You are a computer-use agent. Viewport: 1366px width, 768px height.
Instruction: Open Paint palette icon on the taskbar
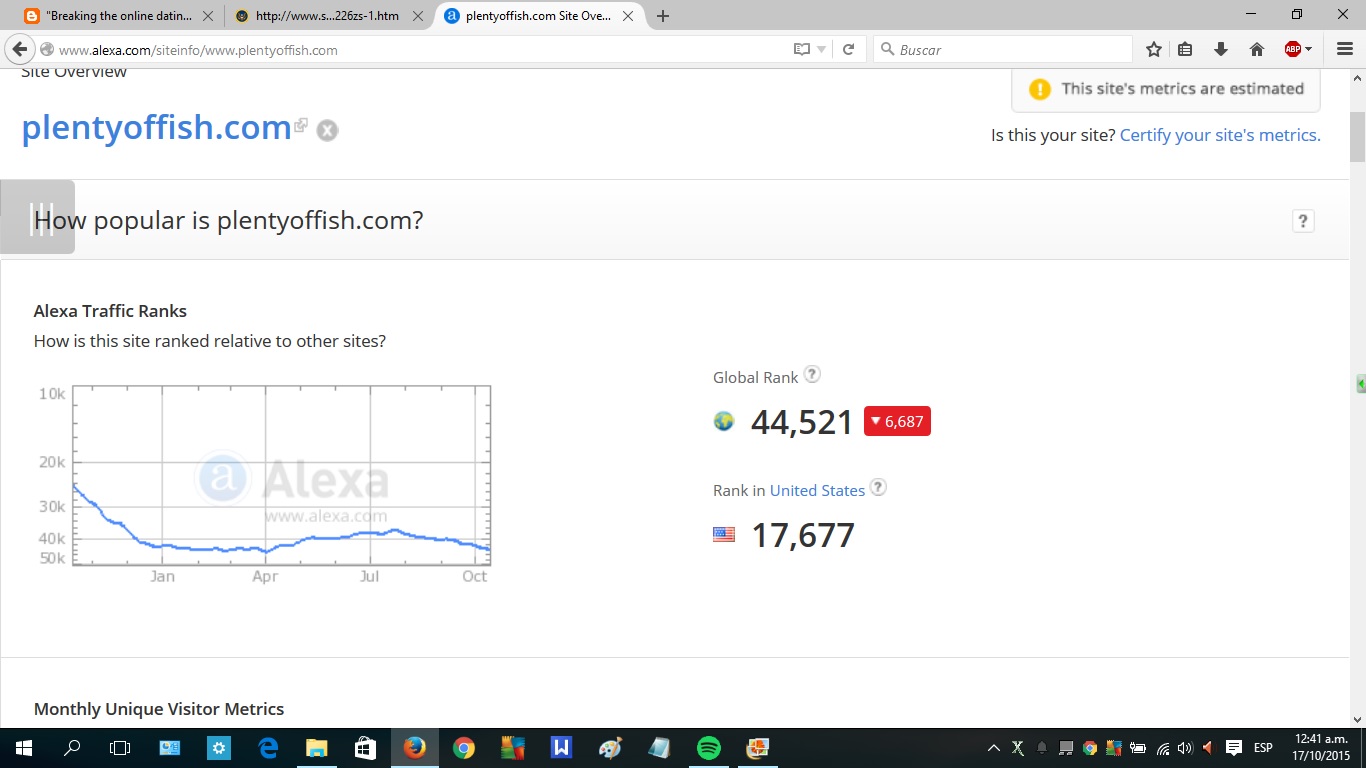610,747
